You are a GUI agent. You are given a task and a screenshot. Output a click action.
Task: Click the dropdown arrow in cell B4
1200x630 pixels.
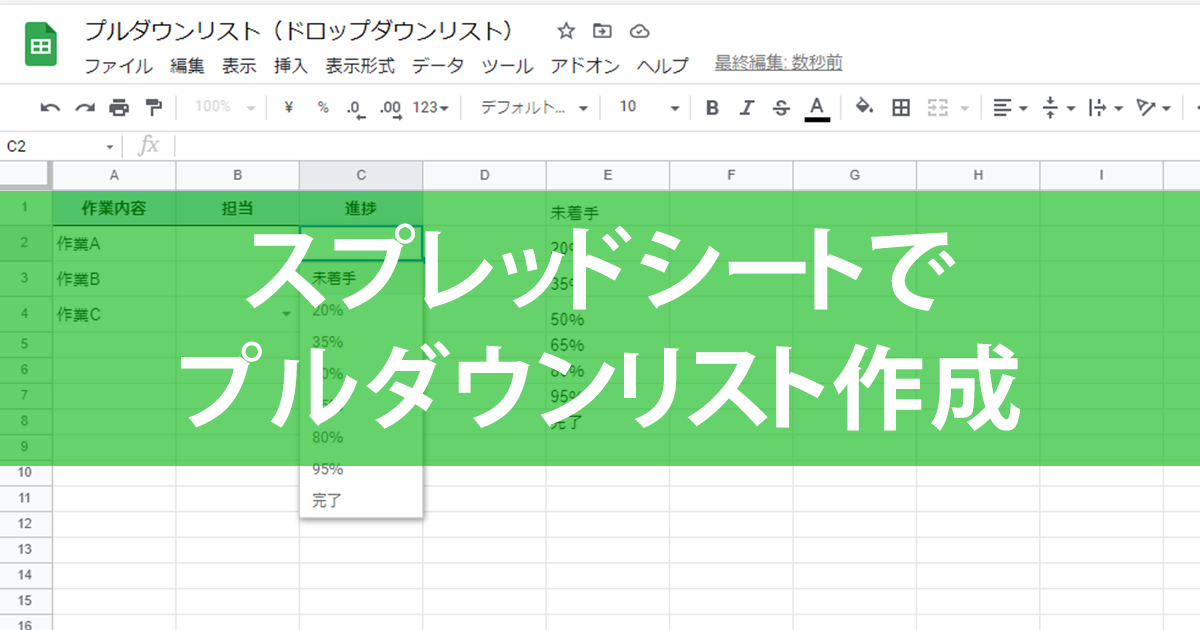[x=287, y=314]
